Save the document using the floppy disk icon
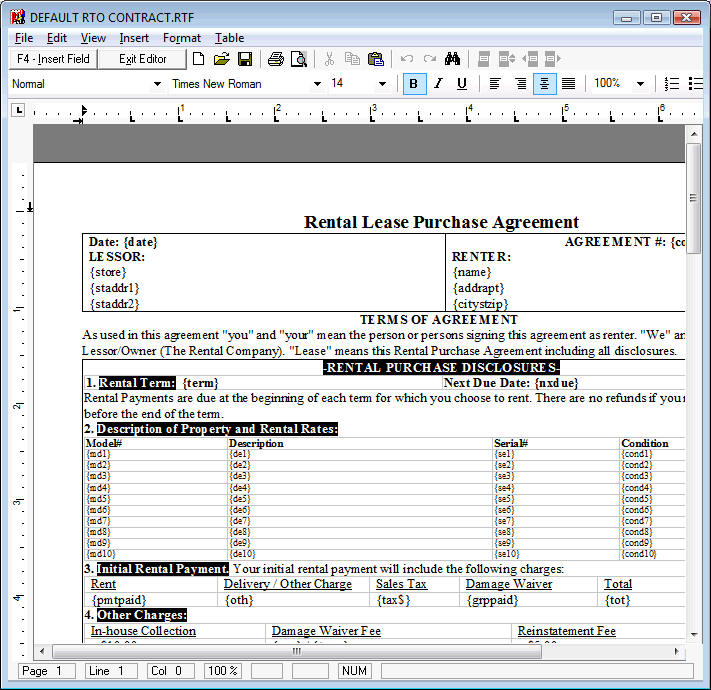Viewport: 711px width, 690px height. coord(244,59)
